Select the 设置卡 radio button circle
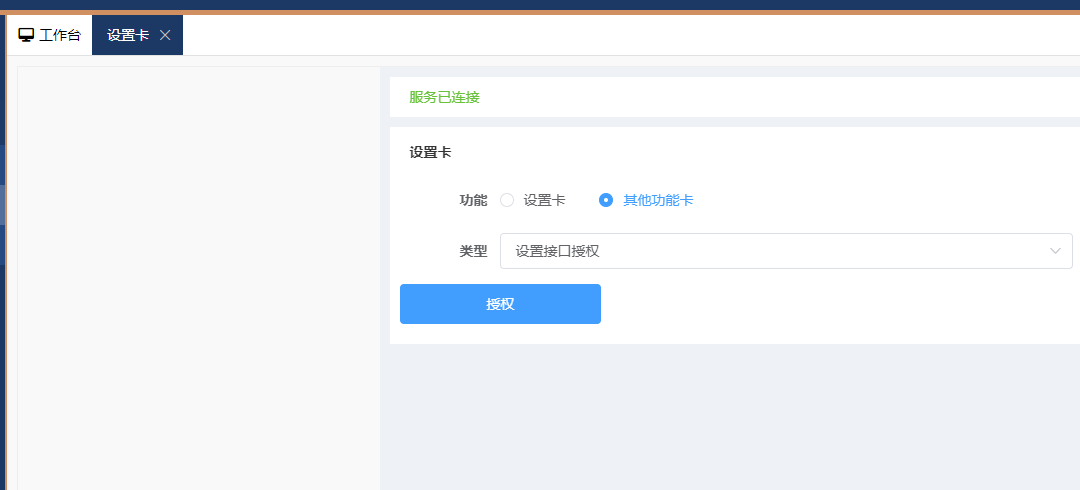This screenshot has height=490, width=1080. [507, 200]
